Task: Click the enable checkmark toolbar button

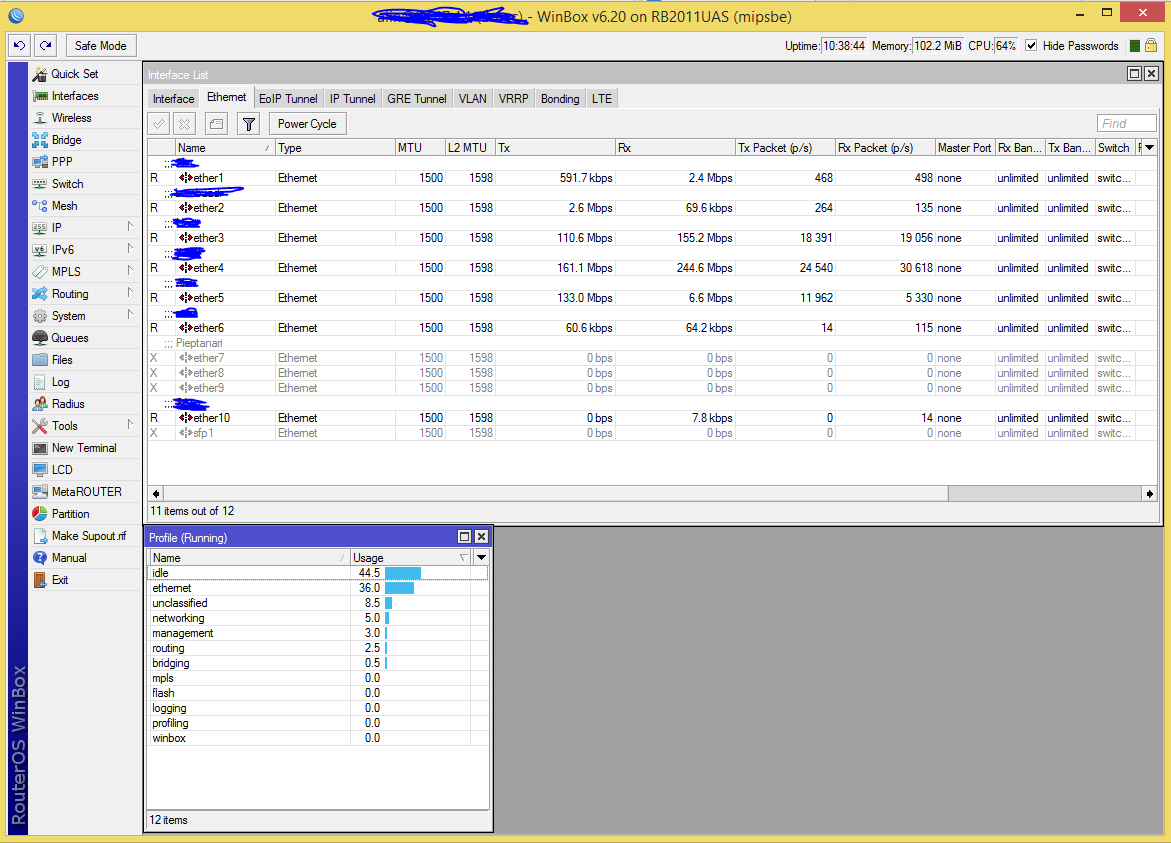Action: (x=159, y=124)
